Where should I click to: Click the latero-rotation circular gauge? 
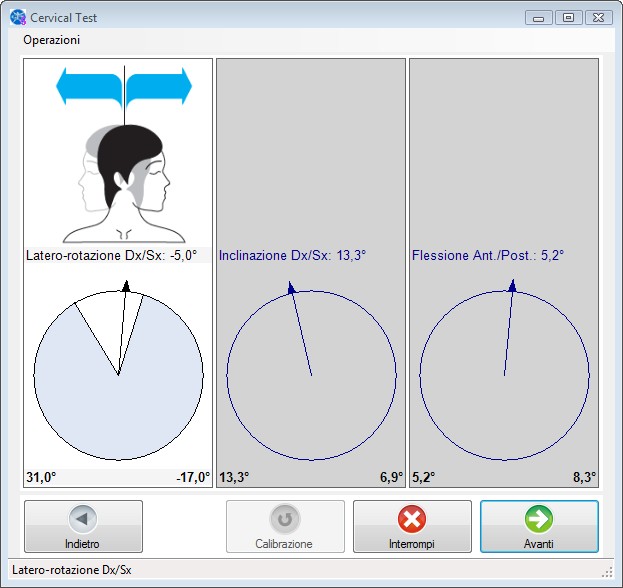(118, 375)
